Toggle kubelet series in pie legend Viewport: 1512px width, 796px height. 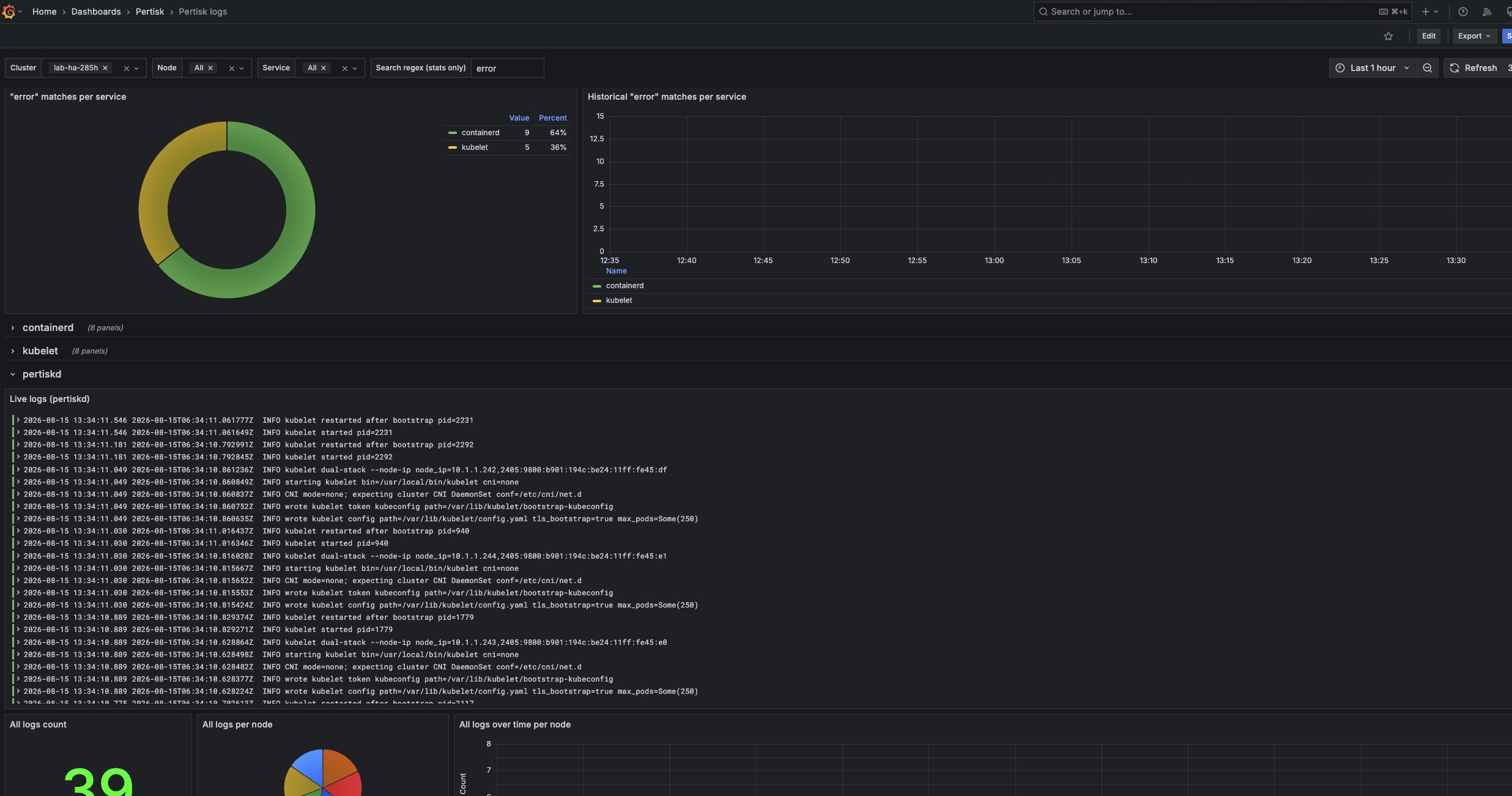point(475,147)
